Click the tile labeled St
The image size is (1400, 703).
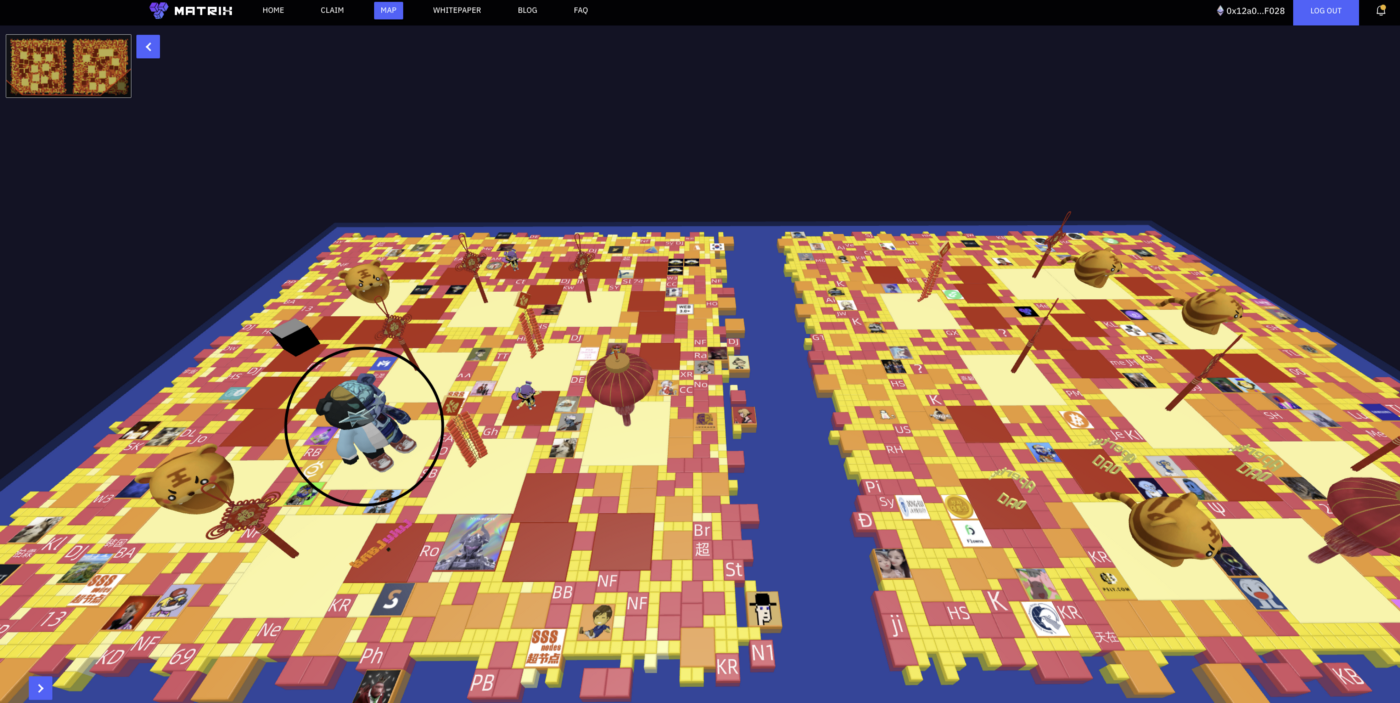pos(734,570)
